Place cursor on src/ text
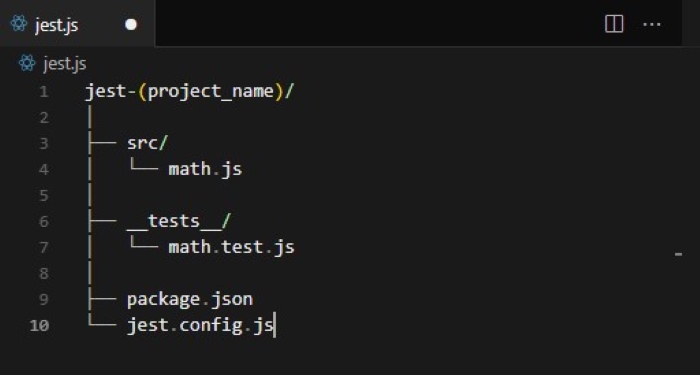This screenshot has width=700, height=375. tap(147, 143)
